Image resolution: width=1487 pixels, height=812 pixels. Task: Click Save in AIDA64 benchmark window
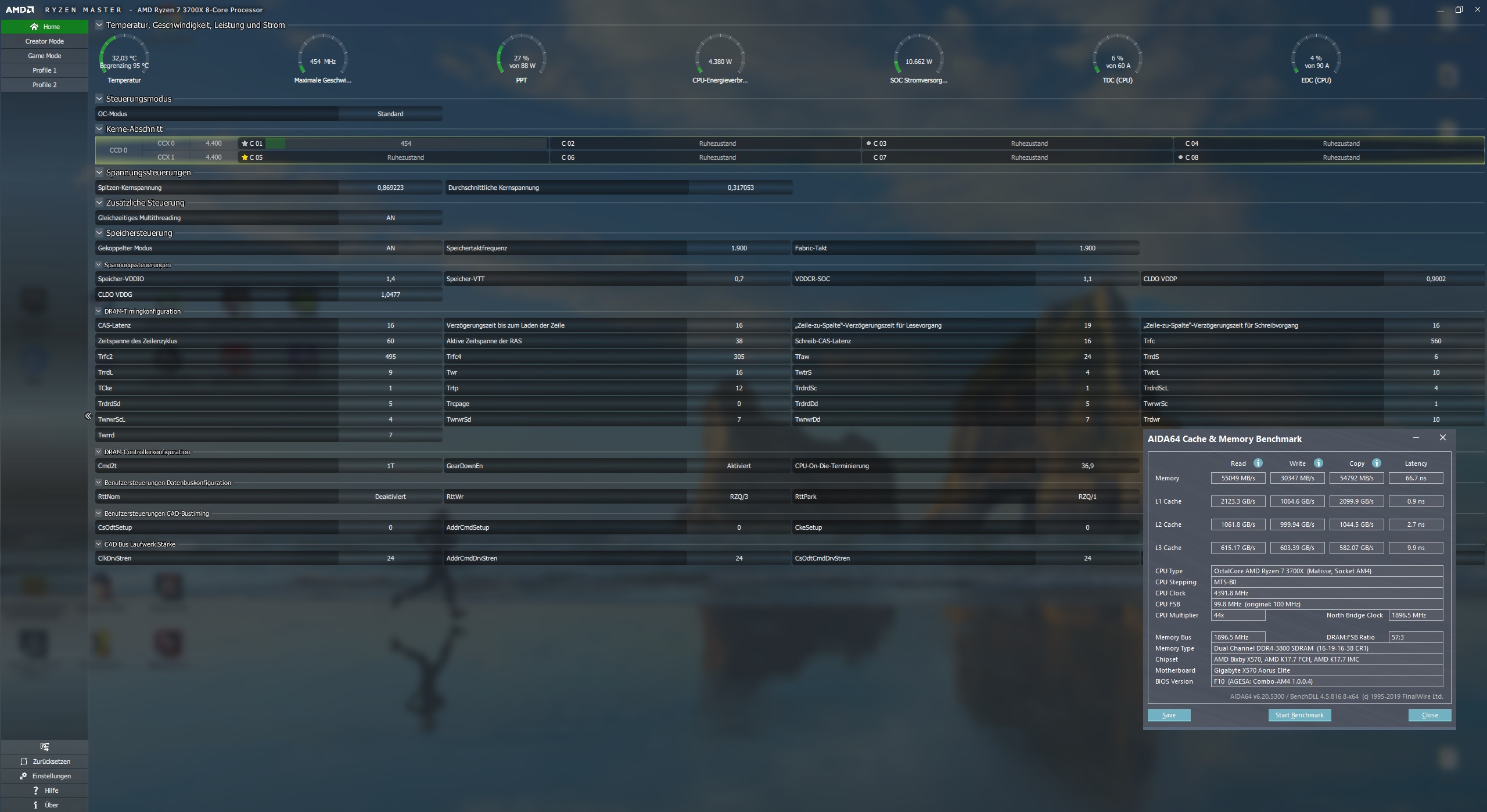[x=1169, y=715]
